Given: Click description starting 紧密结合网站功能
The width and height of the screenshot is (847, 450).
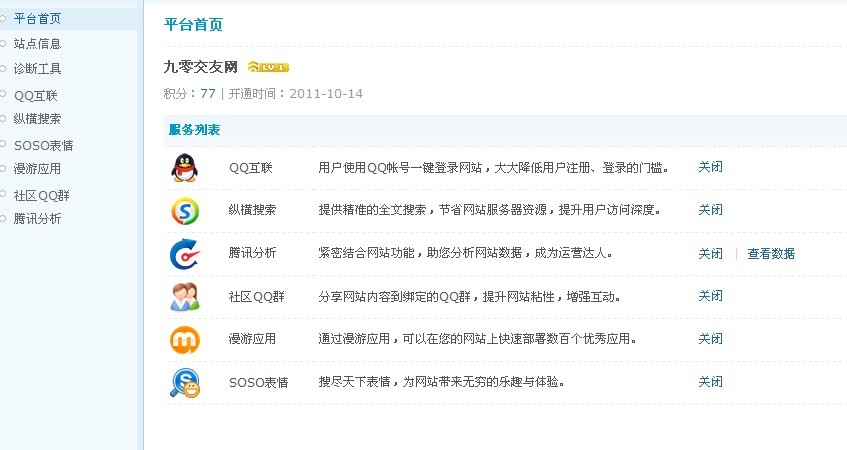Looking at the screenshot, I should (x=466, y=253).
